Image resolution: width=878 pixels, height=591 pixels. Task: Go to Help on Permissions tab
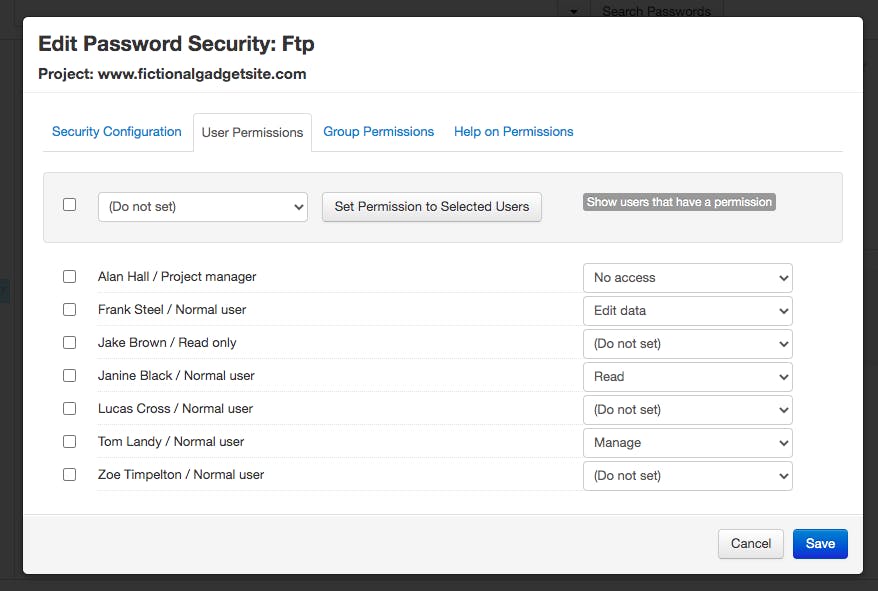coord(513,131)
